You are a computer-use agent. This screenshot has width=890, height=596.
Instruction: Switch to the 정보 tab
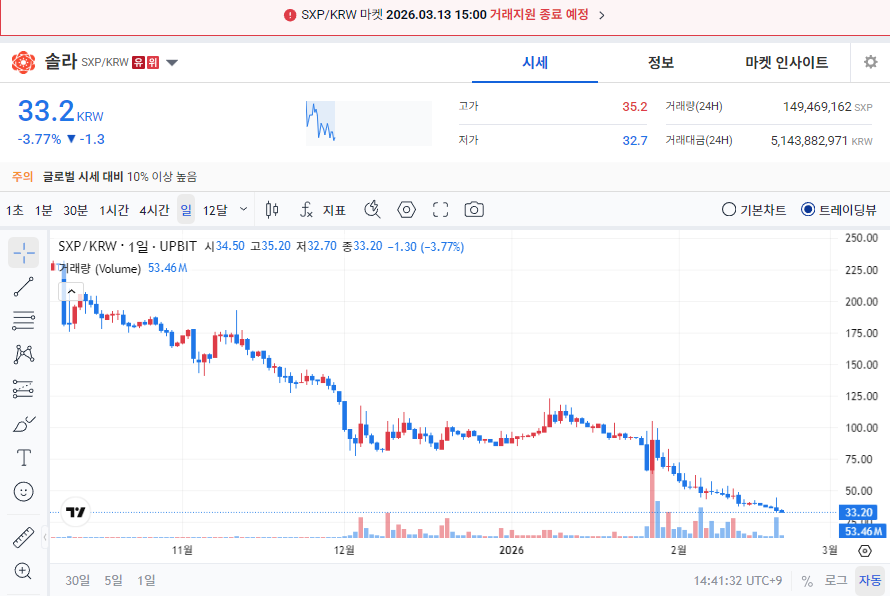(660, 61)
